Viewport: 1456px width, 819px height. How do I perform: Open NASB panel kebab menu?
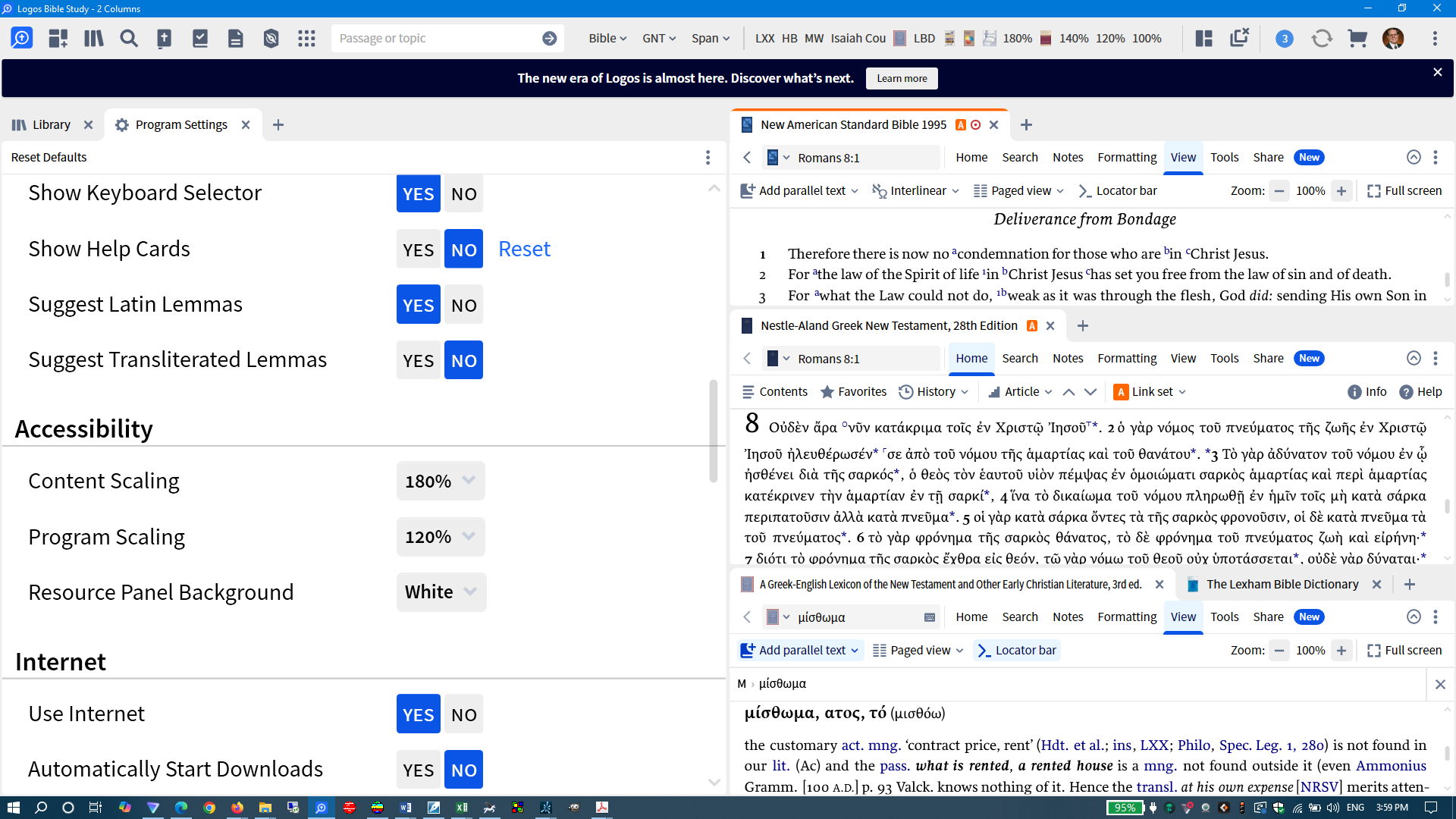coord(1436,157)
